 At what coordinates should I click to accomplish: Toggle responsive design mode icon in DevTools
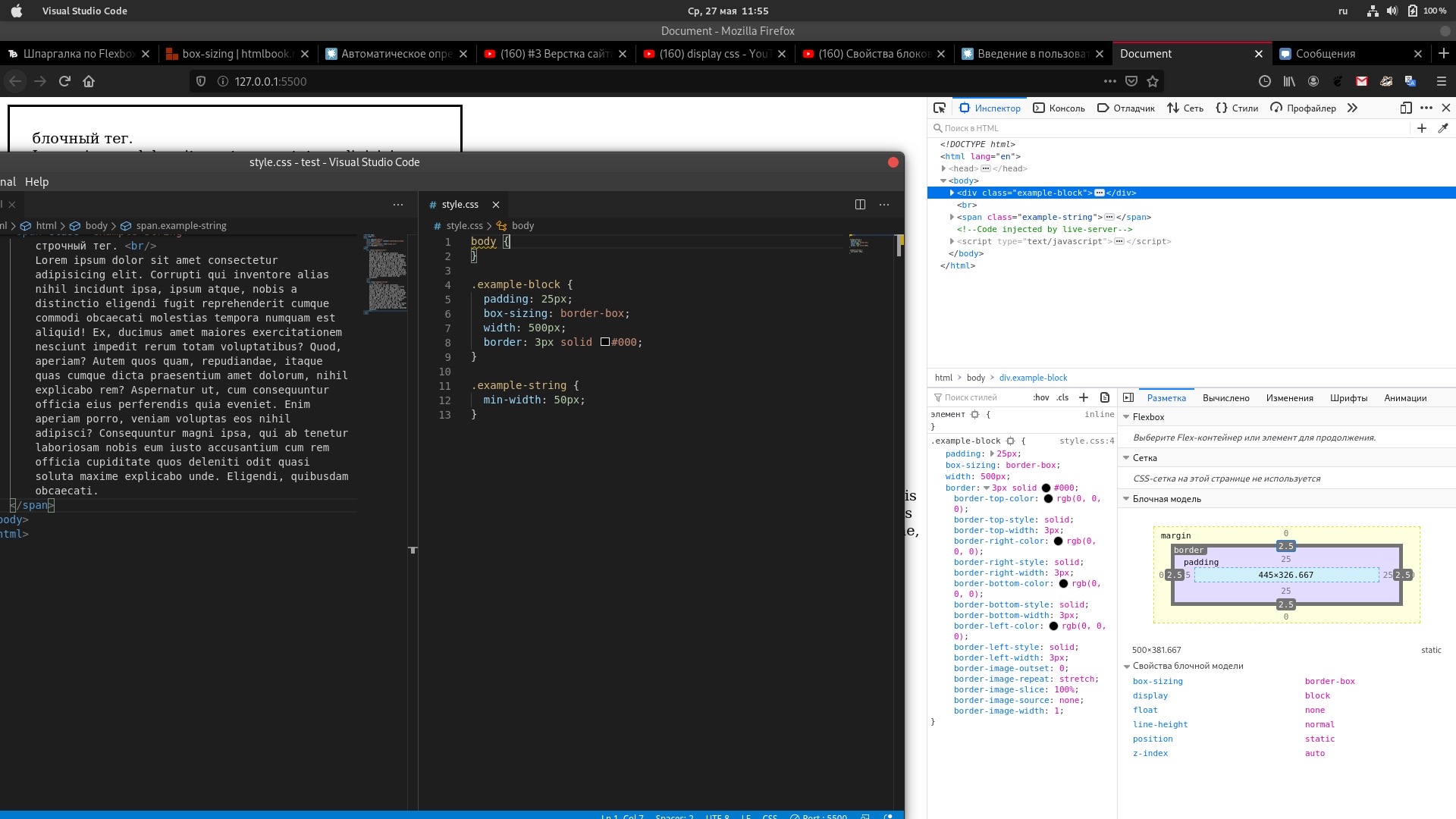(1406, 108)
